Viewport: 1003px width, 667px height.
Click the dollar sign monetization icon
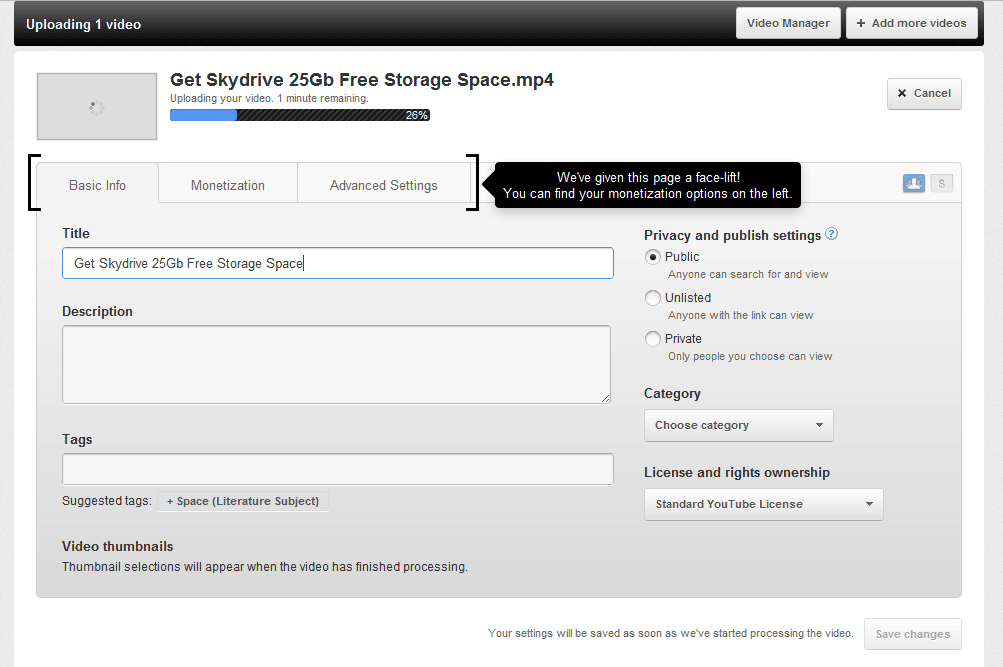pyautogui.click(x=942, y=184)
